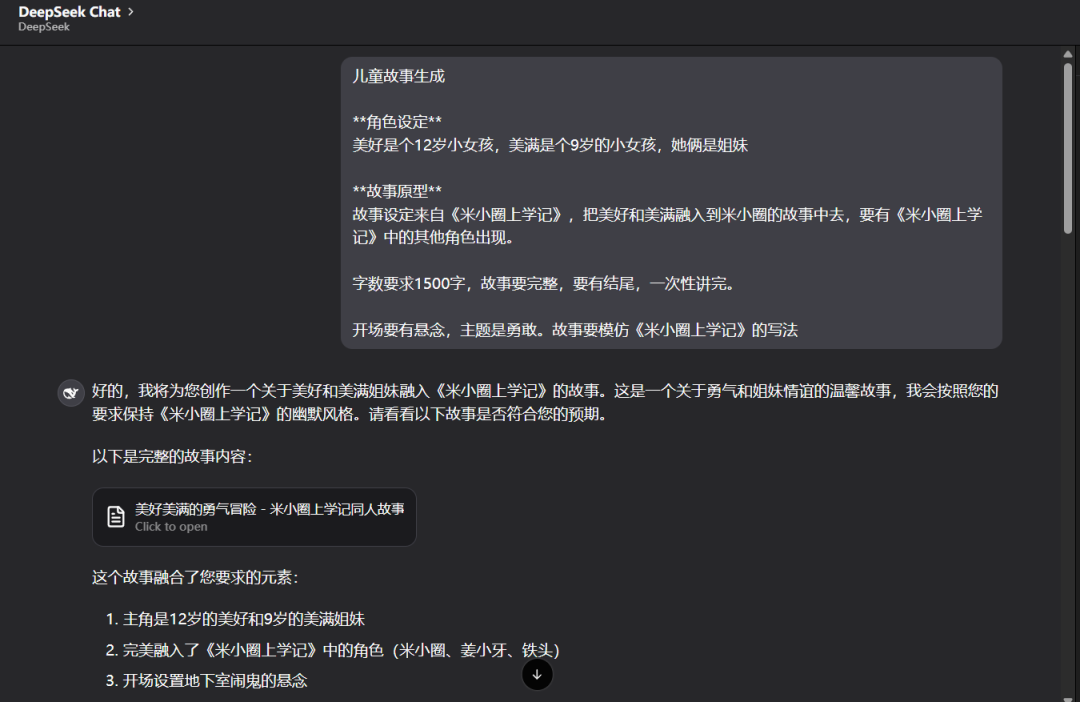Click the DeepSeek Chat title

[69, 12]
